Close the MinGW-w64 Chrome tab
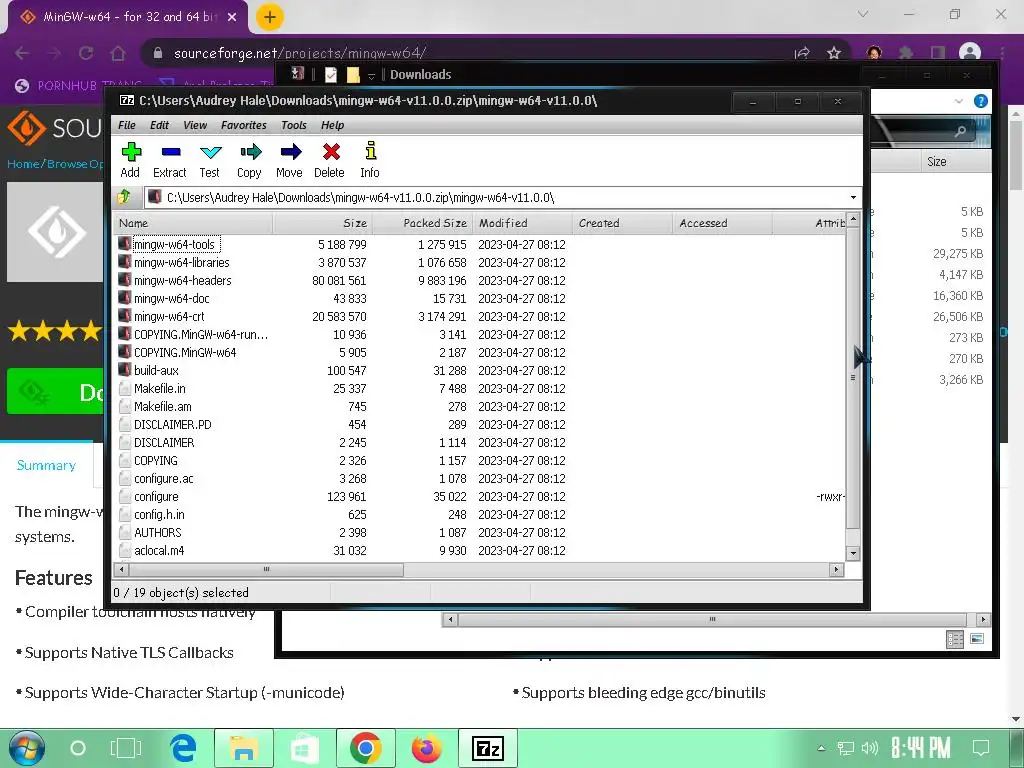 tap(232, 17)
